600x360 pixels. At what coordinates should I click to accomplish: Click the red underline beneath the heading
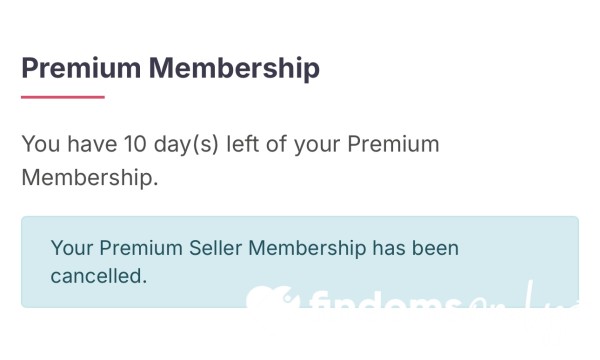click(63, 97)
